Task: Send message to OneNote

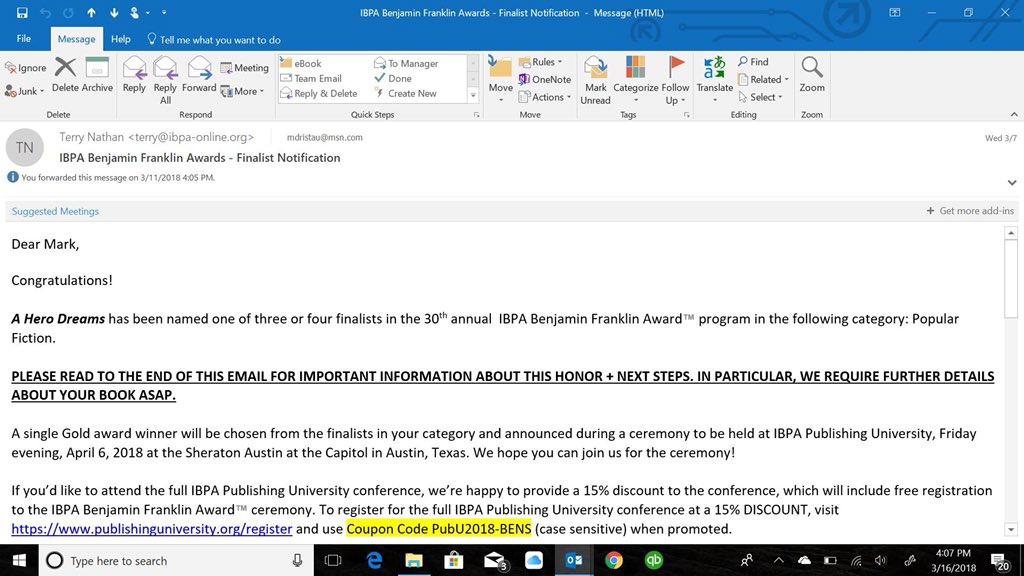Action: point(545,79)
